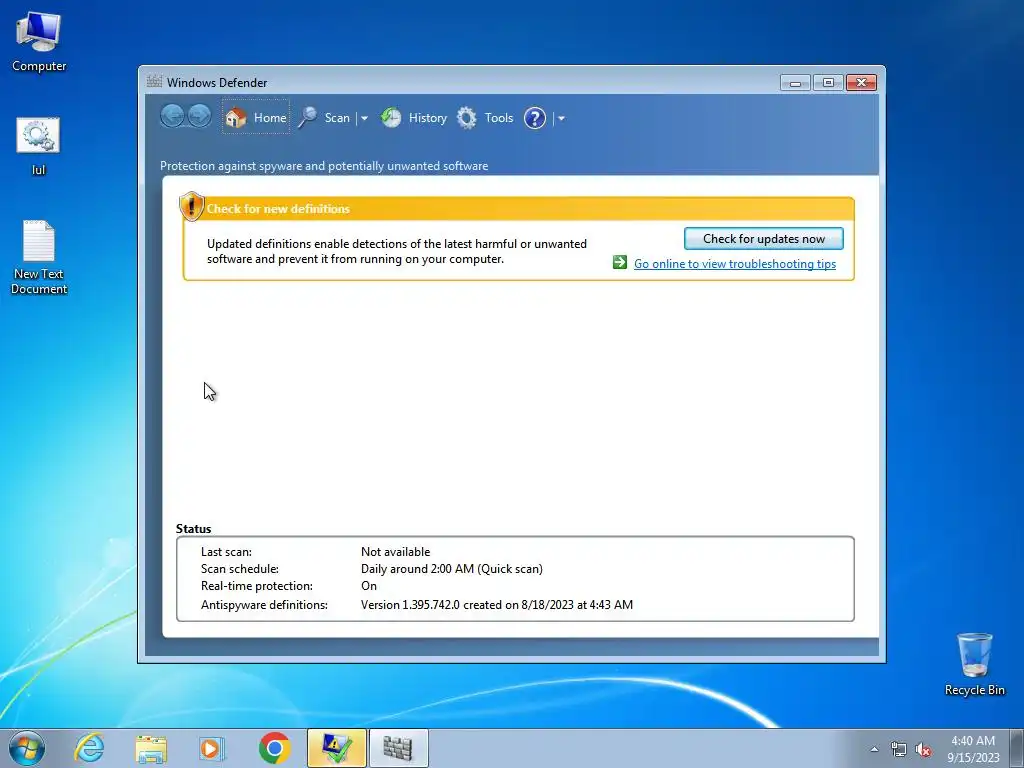Switch to Action Center flag taskbar item
The image size is (1024, 768).
[x=336, y=748]
